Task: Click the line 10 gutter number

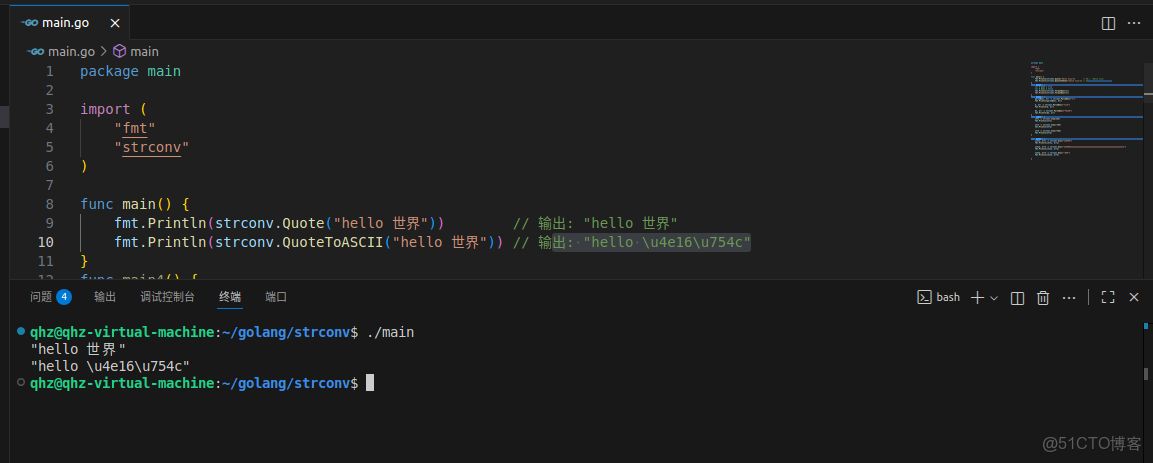Action: click(x=47, y=242)
